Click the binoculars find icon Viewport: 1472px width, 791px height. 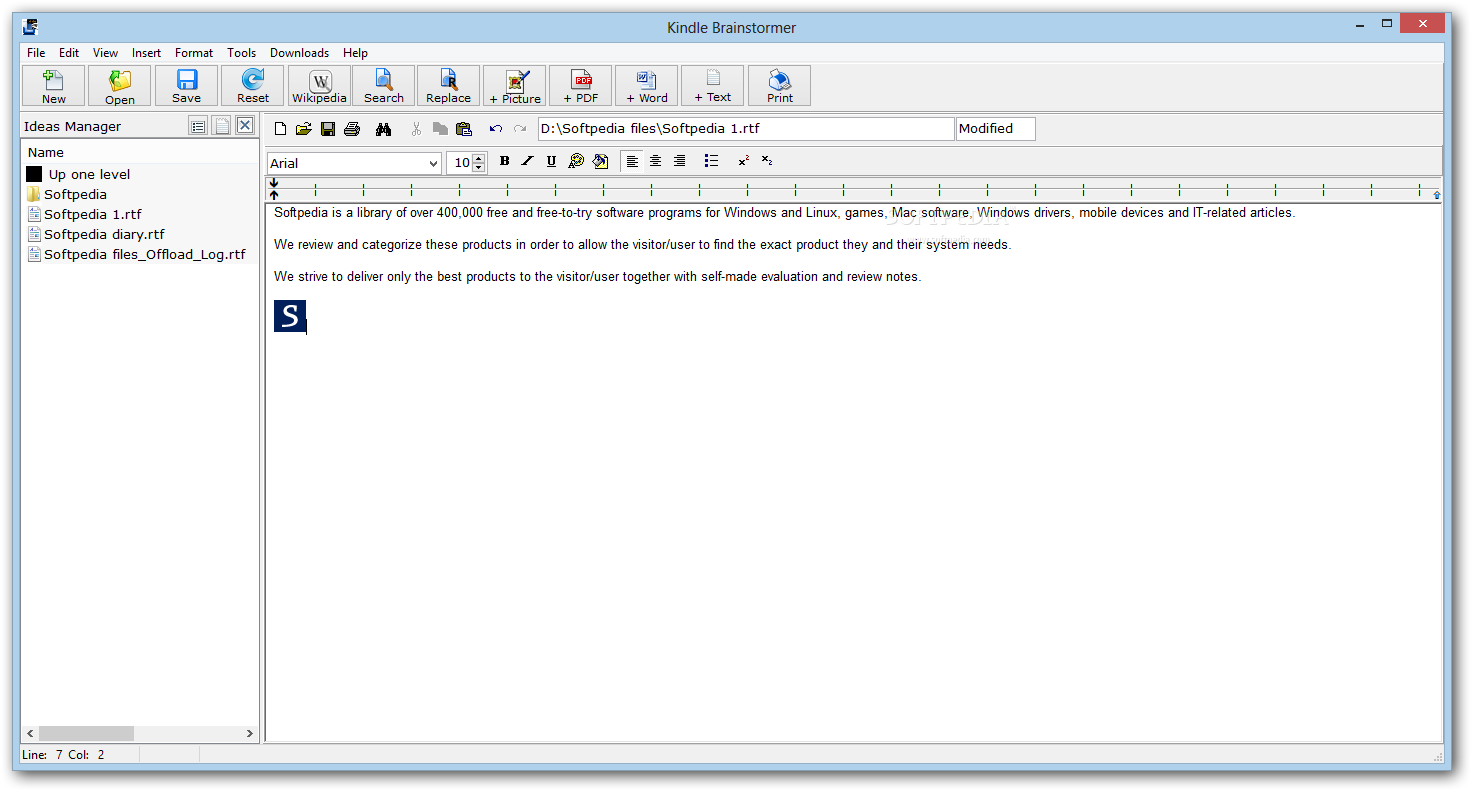coord(383,129)
